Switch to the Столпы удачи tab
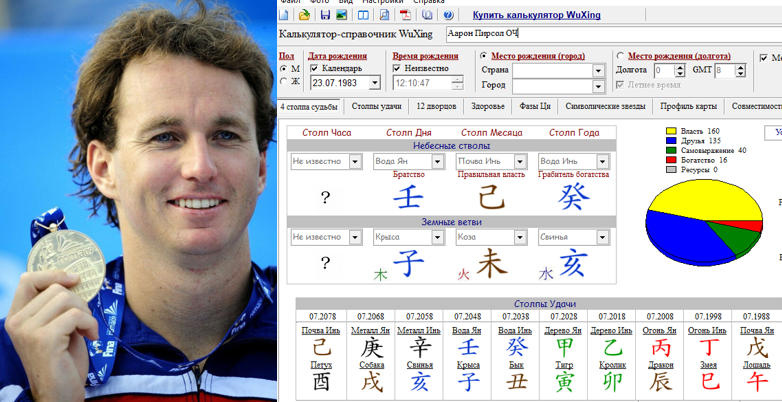 click(x=377, y=105)
